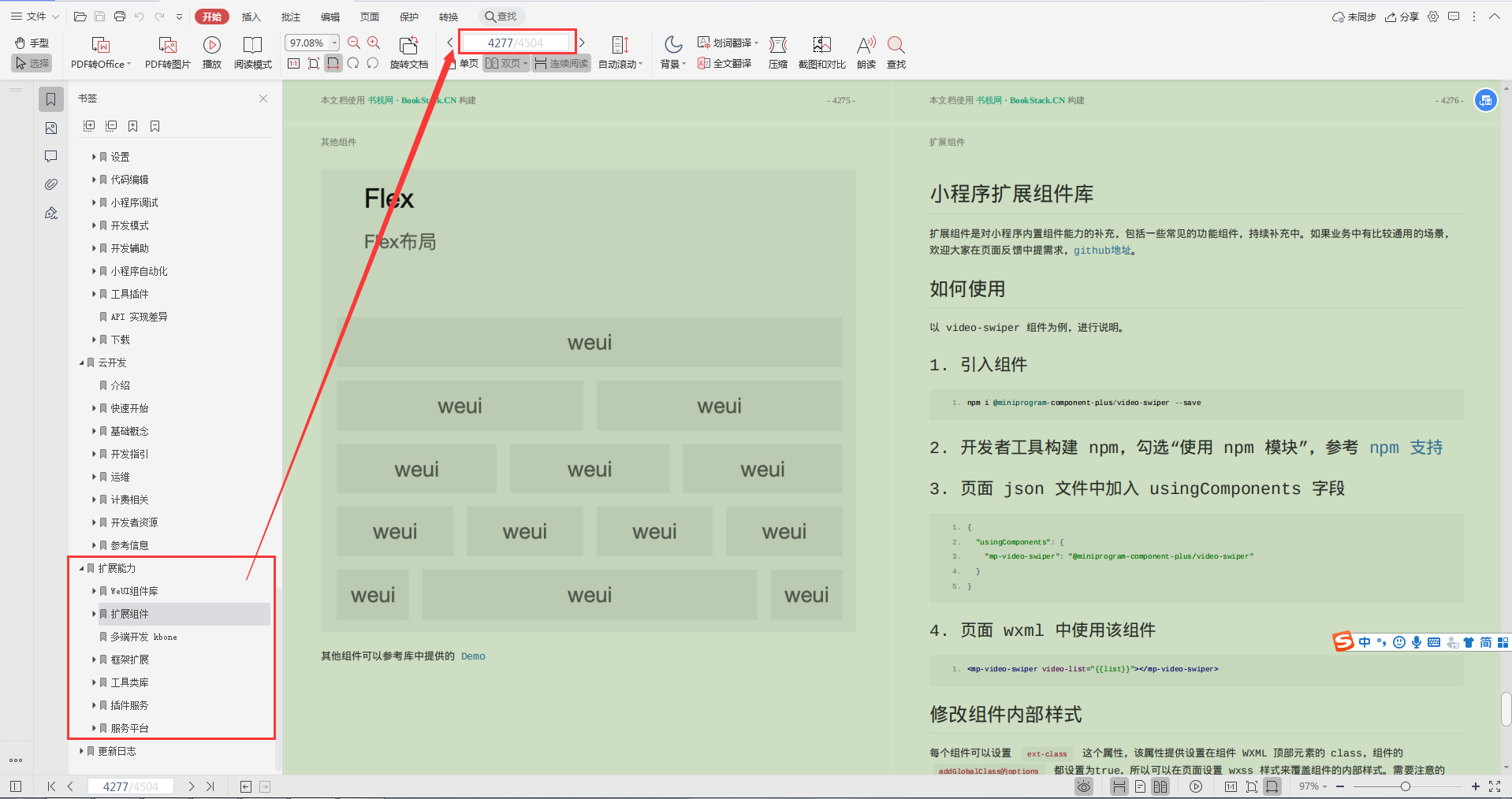Image resolution: width=1512 pixels, height=799 pixels.
Task: Close the 书签 bookmark panel
Action: (263, 98)
